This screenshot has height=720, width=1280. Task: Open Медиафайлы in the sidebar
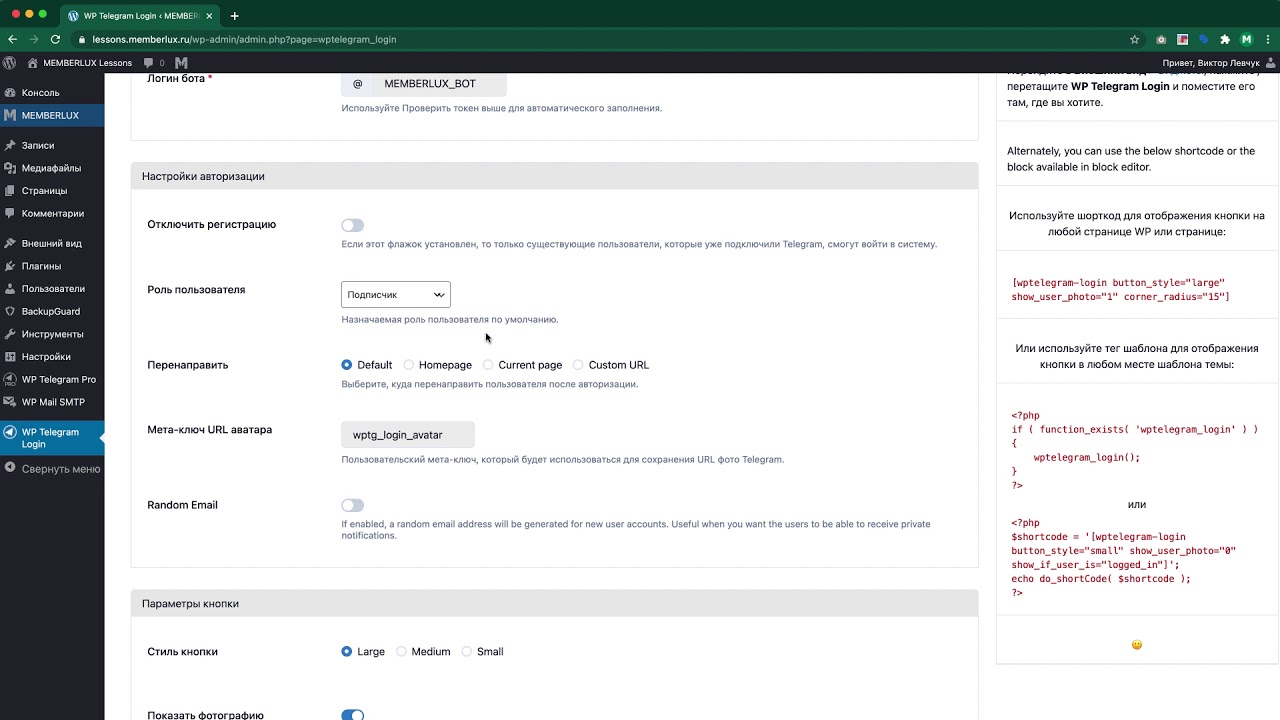[x=52, y=168]
